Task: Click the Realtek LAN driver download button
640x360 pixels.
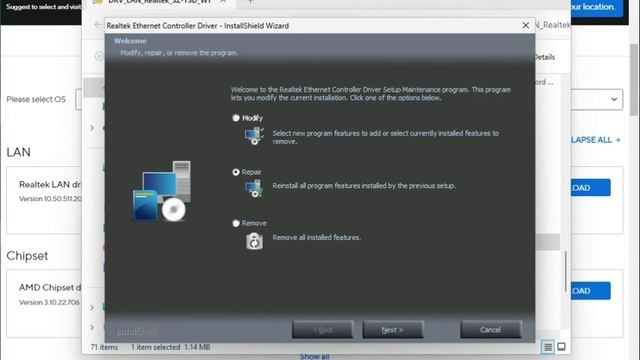Action: pos(591,188)
